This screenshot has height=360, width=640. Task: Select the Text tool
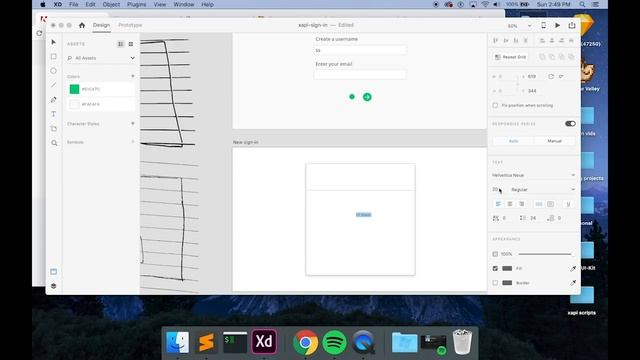point(53,114)
